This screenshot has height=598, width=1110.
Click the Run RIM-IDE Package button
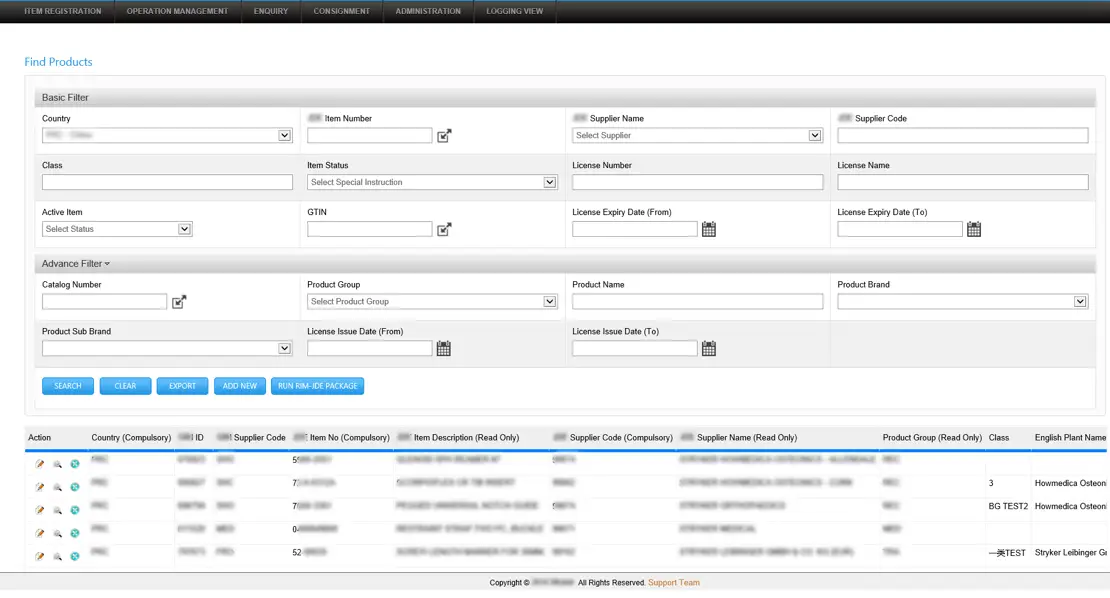(x=317, y=386)
